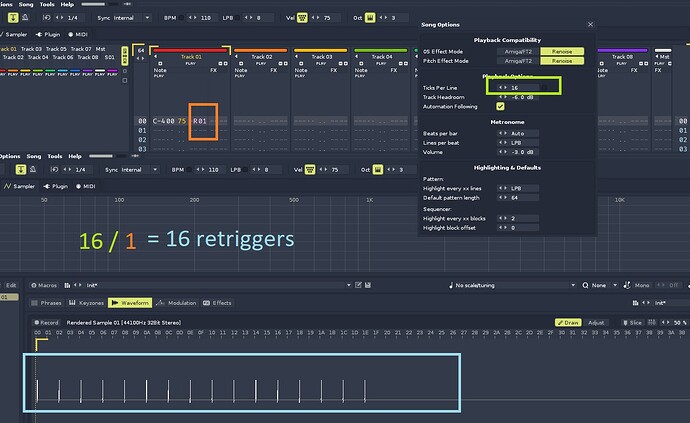Screen dimensions: 690x423
Task: Close the Song Options dialog
Action: click(591, 25)
